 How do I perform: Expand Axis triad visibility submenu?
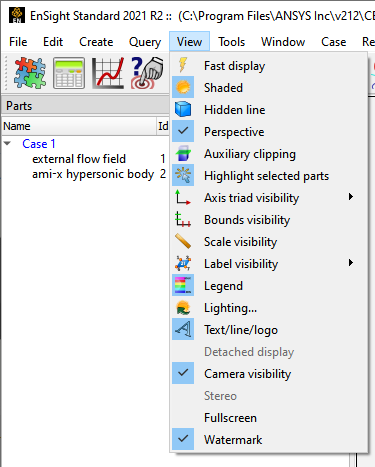coord(269,198)
